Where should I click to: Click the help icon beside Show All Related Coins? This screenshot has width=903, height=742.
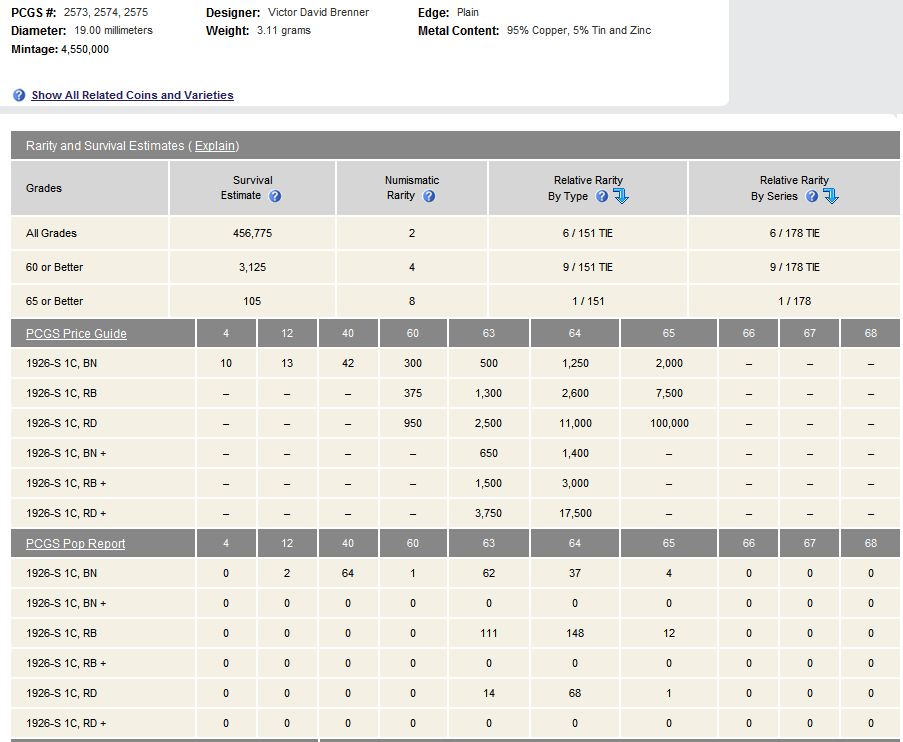tap(19, 95)
